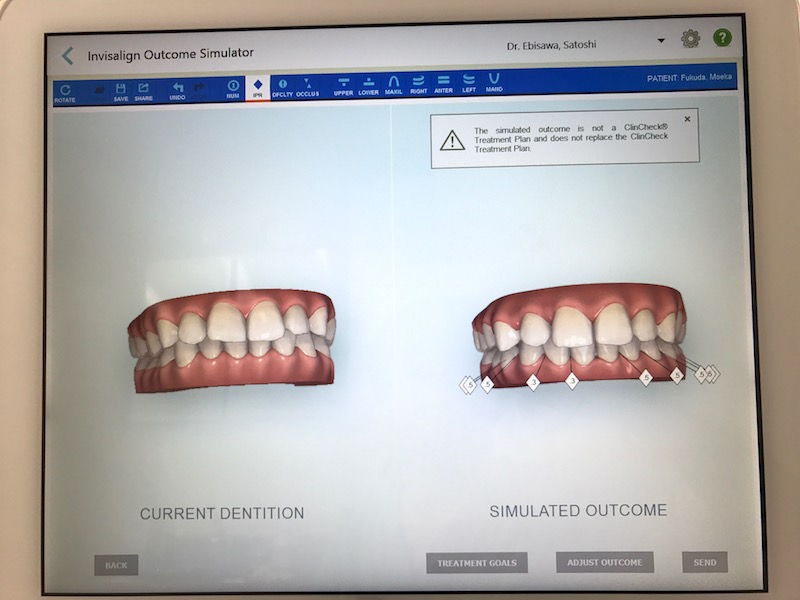Toggle tooth numbering with NUM
Viewport: 800px width, 600px height.
pyautogui.click(x=233, y=89)
